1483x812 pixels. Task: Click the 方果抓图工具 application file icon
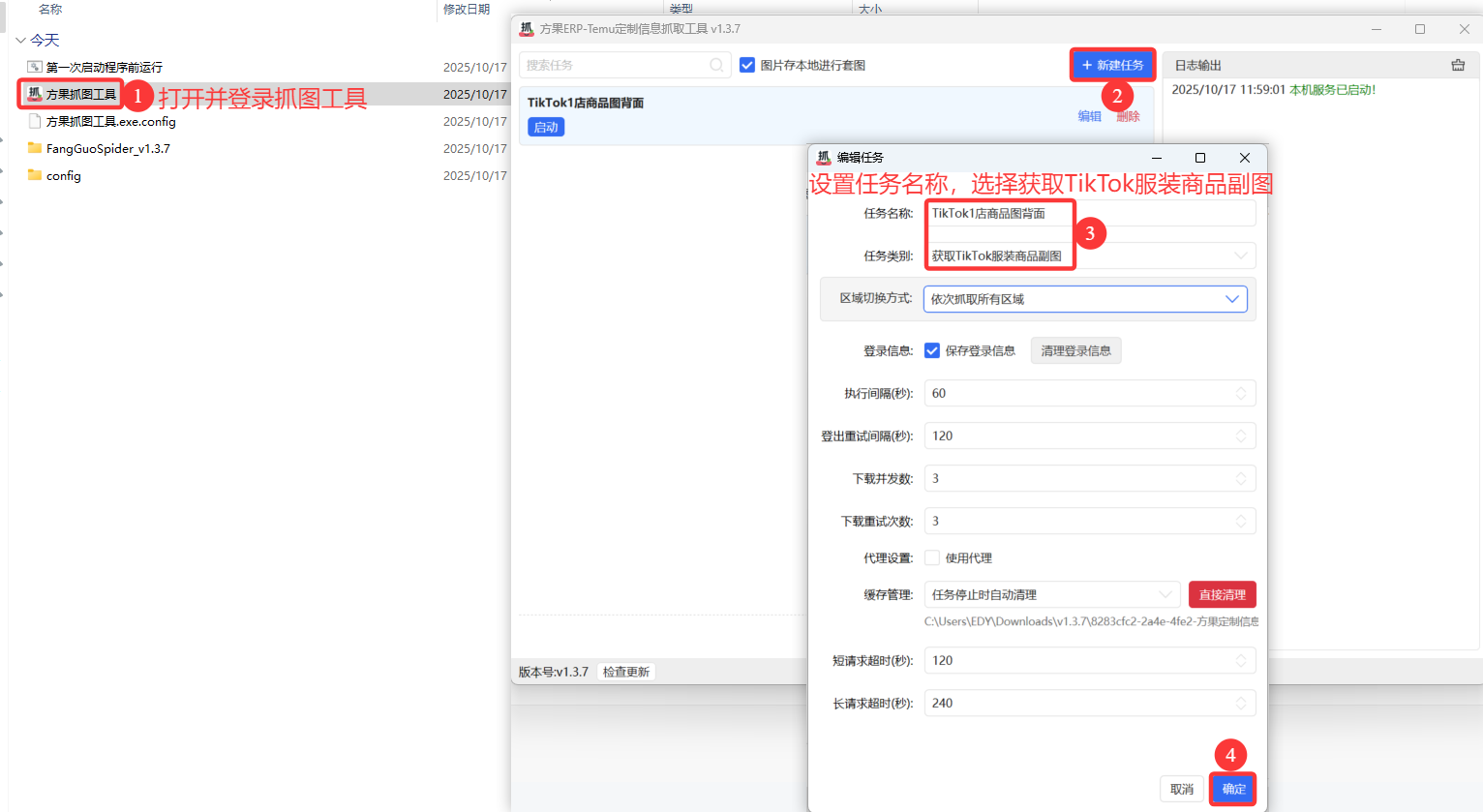click(x=35, y=94)
